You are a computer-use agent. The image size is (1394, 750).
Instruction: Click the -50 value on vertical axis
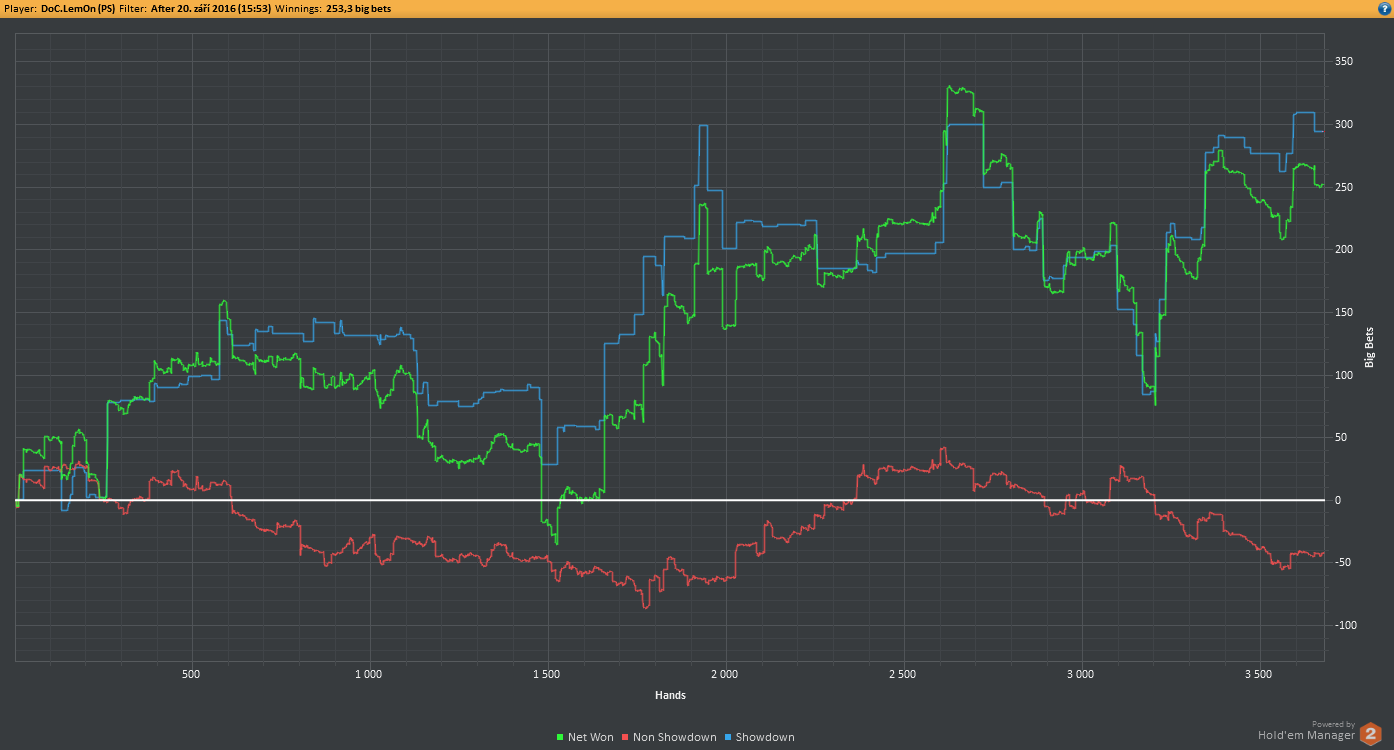[x=1344, y=563]
